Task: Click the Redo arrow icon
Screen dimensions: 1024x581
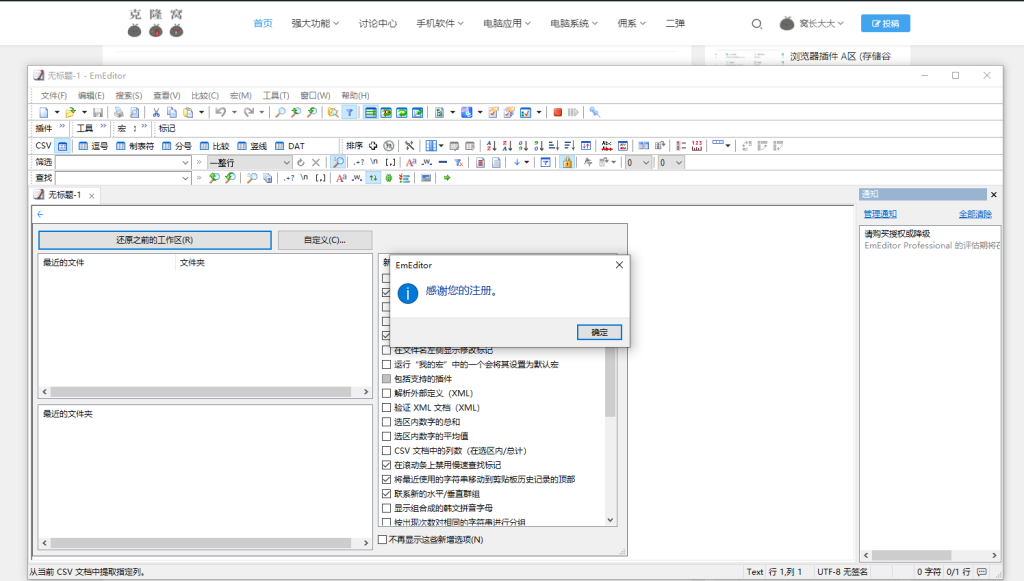Action: pyautogui.click(x=249, y=112)
